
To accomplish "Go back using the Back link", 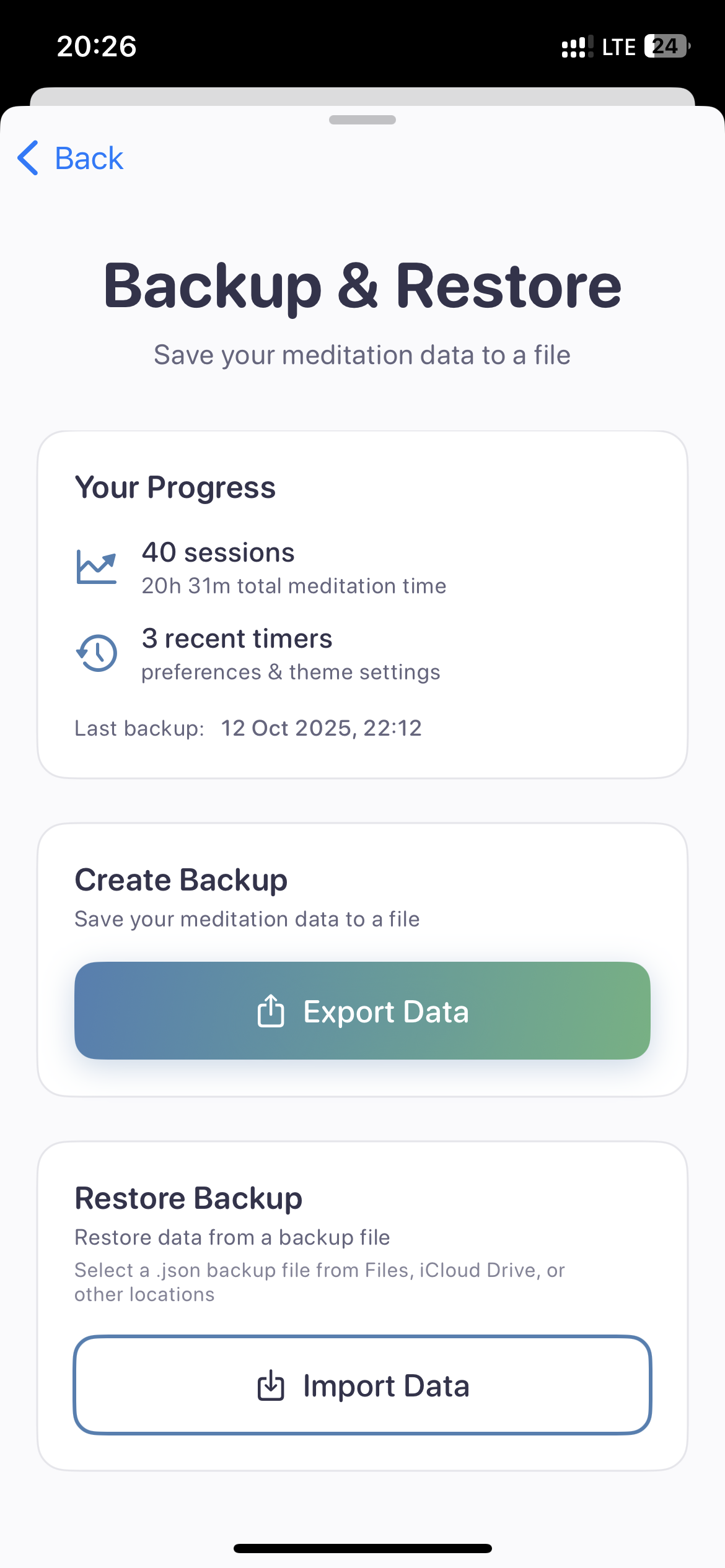I will click(89, 159).
